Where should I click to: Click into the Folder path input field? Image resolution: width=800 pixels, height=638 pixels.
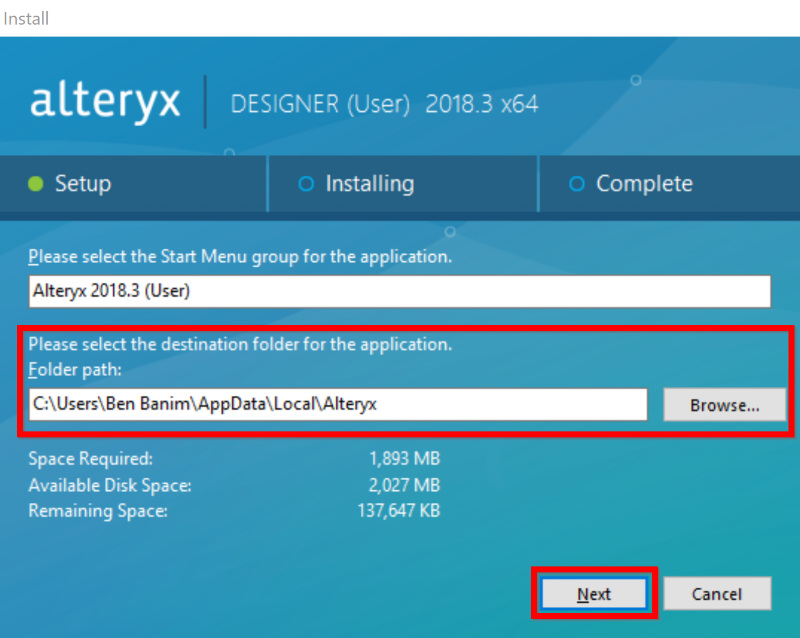pyautogui.click(x=338, y=404)
